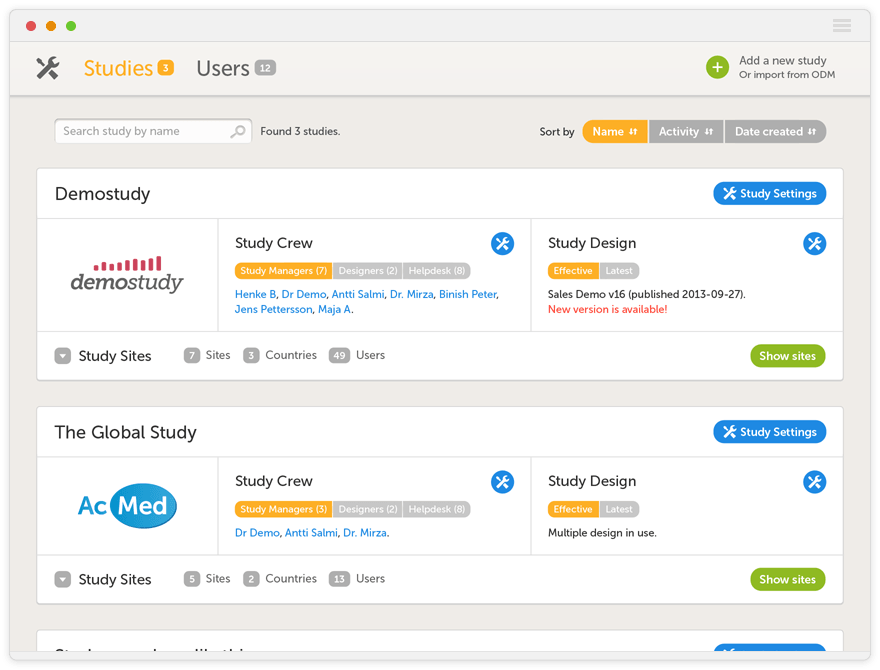Switch to the Users tab
The image size is (880, 670).
223,68
